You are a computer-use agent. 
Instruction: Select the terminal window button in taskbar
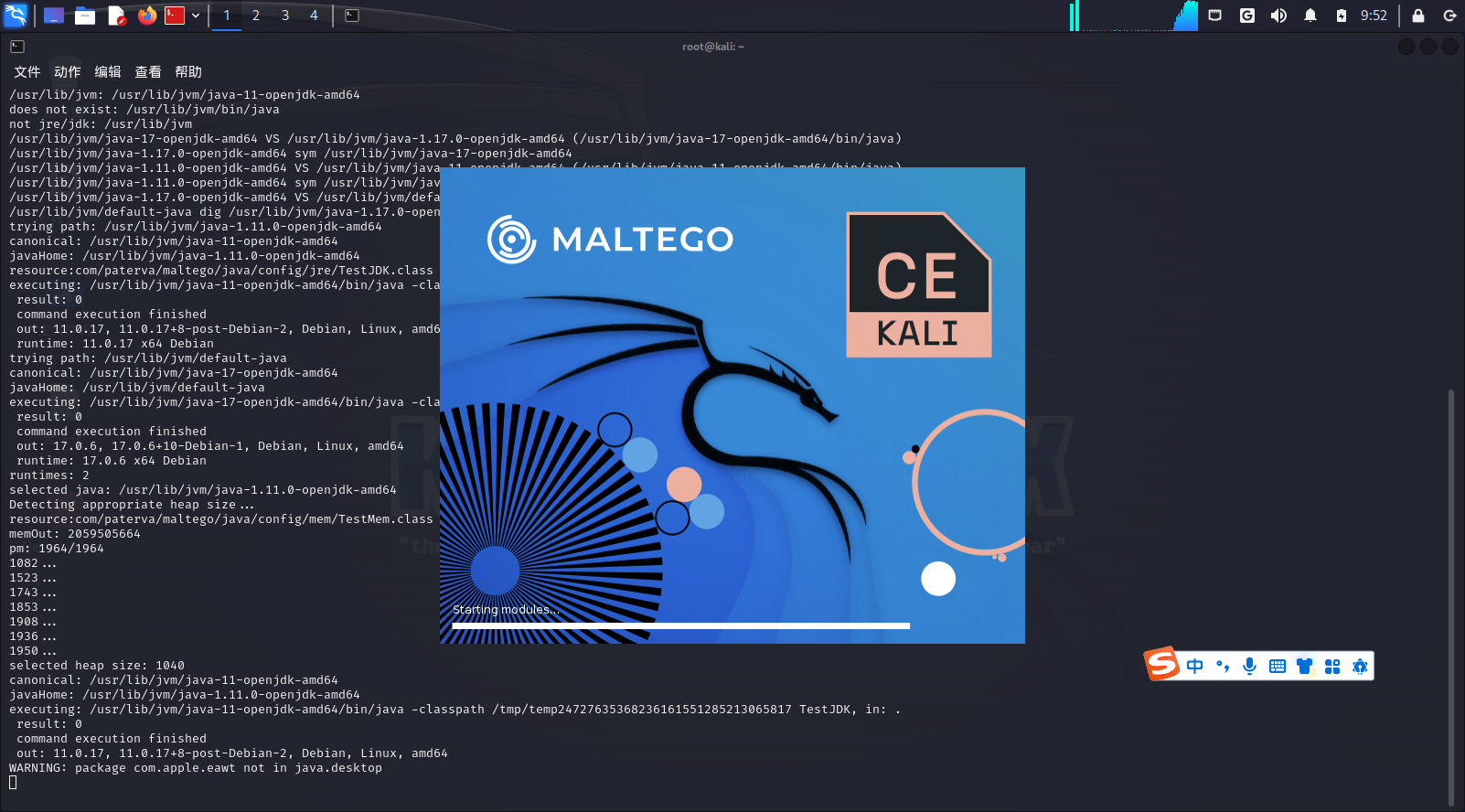point(352,16)
